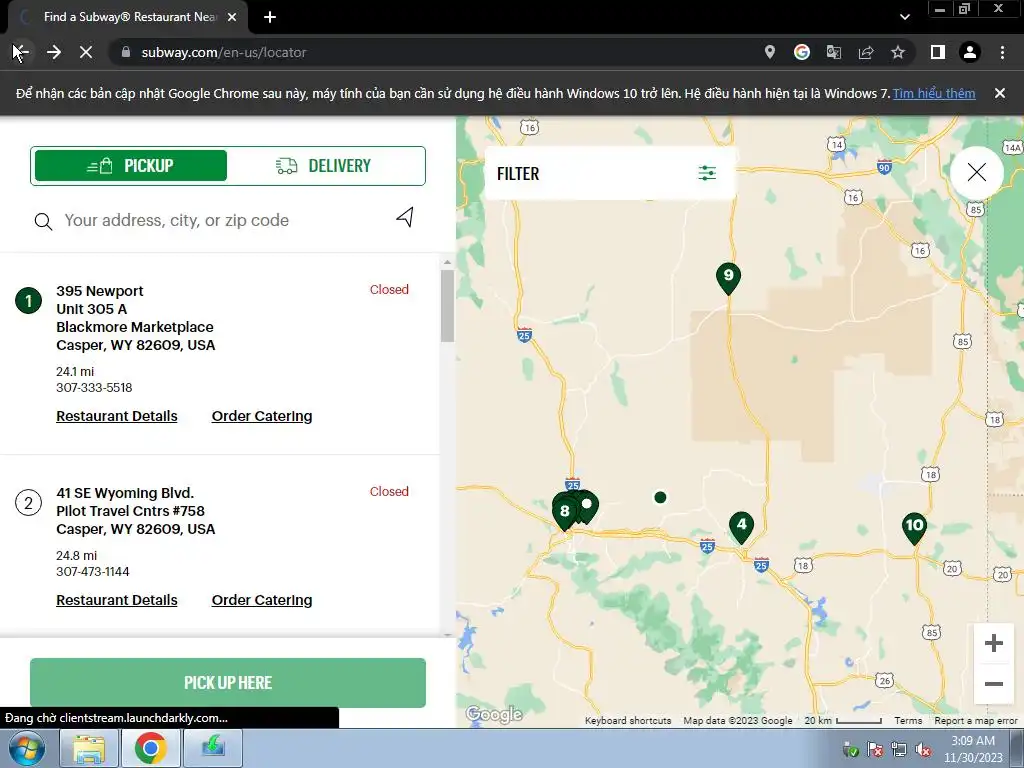
Task: Toggle the browser side panel
Action: click(x=937, y=52)
